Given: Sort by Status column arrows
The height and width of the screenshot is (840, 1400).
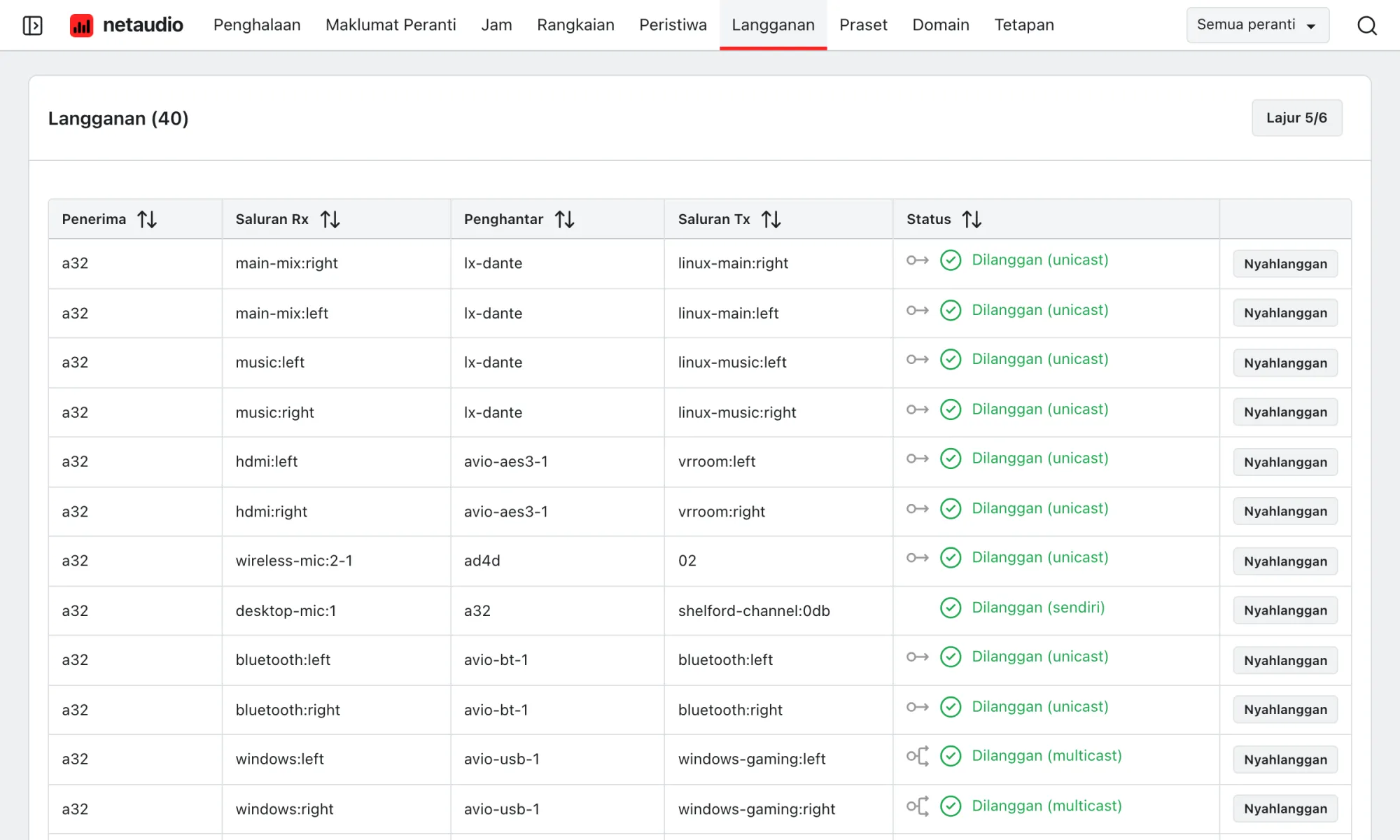Looking at the screenshot, I should coord(972,219).
